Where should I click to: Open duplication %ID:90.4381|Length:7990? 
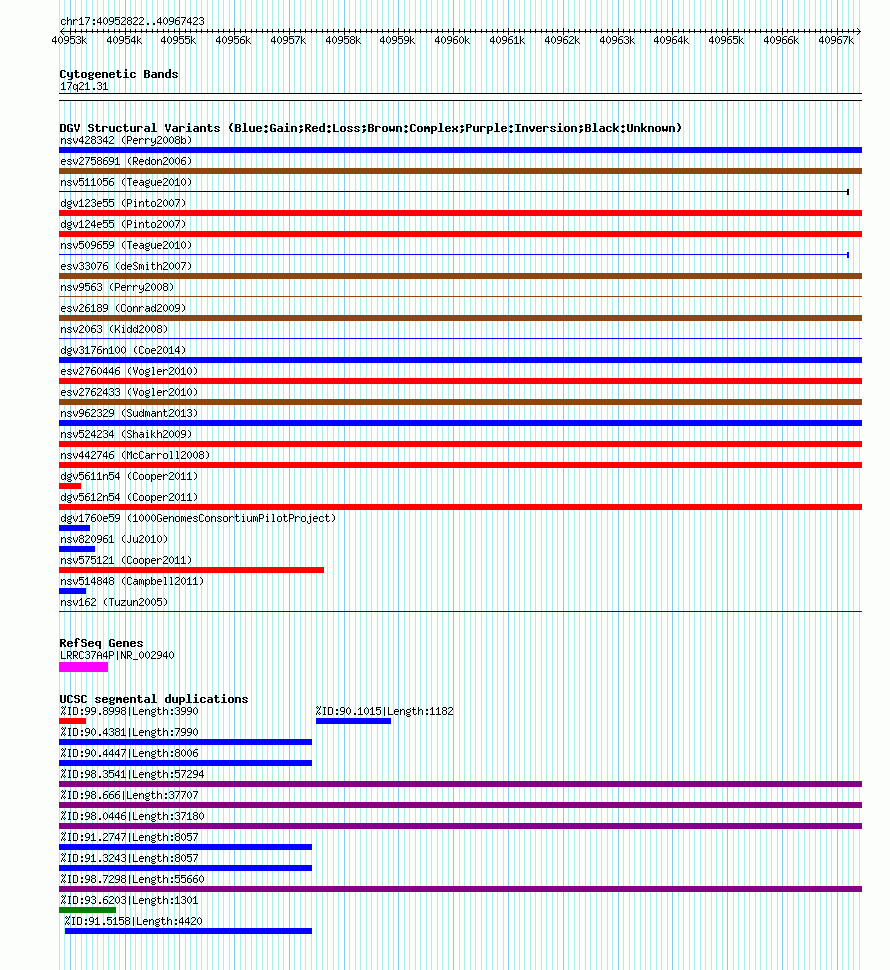[x=129, y=733]
